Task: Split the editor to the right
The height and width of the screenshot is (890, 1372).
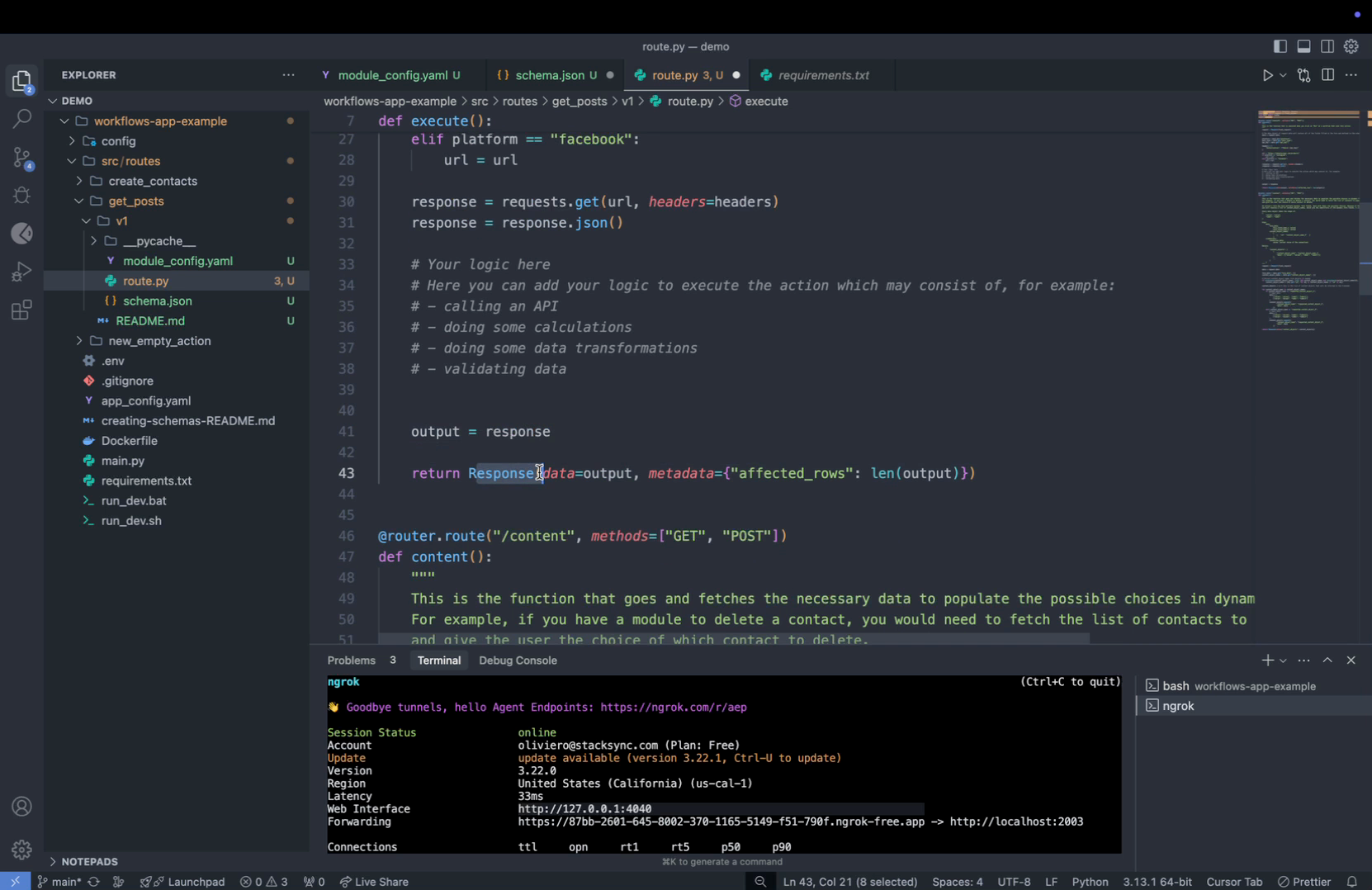Action: (x=1327, y=75)
